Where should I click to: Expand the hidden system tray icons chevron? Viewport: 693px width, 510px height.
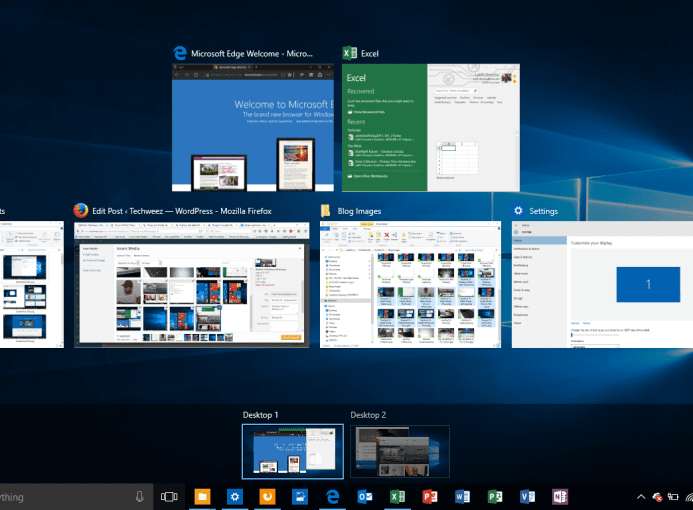pyautogui.click(x=641, y=497)
